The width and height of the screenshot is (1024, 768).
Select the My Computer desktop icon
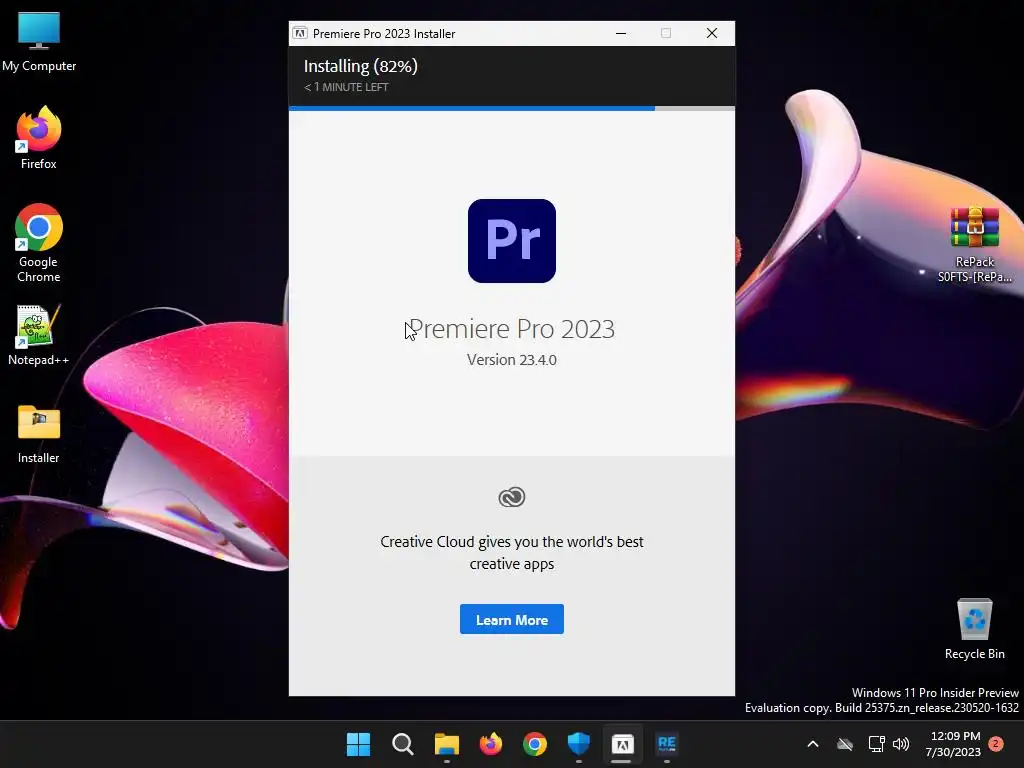point(39,42)
